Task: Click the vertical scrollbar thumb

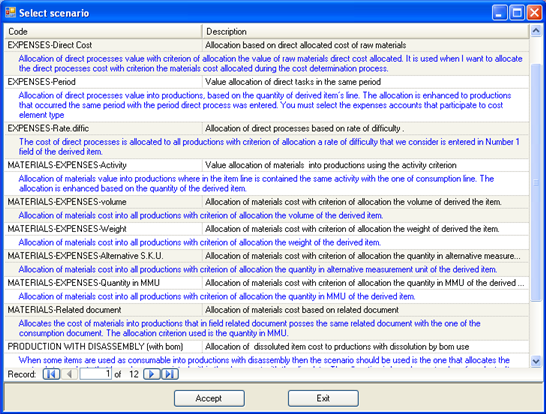Action: coord(536,183)
